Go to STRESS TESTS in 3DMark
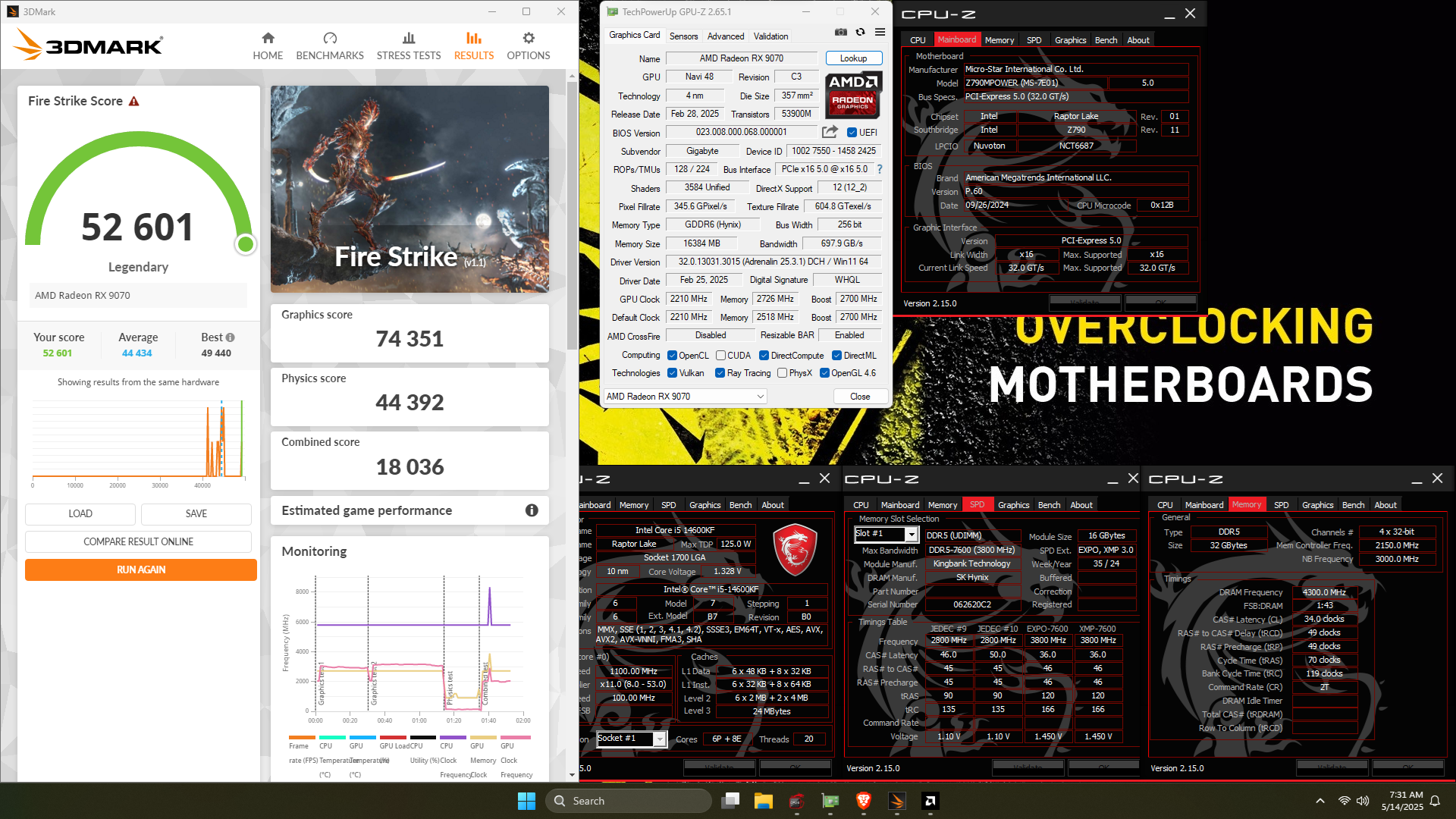The width and height of the screenshot is (1456, 819). pos(409,46)
